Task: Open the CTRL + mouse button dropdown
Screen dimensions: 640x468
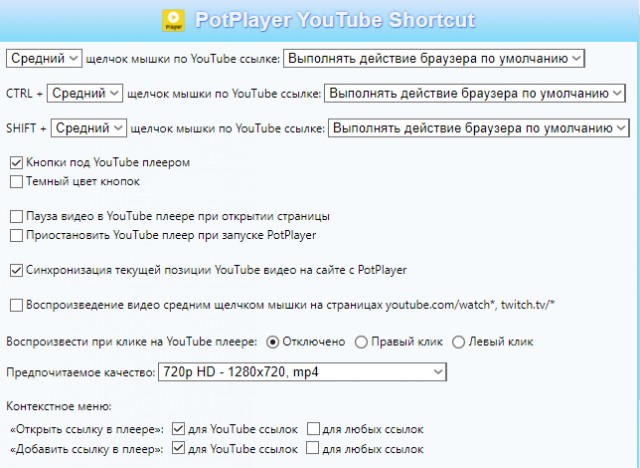Action: tap(85, 93)
